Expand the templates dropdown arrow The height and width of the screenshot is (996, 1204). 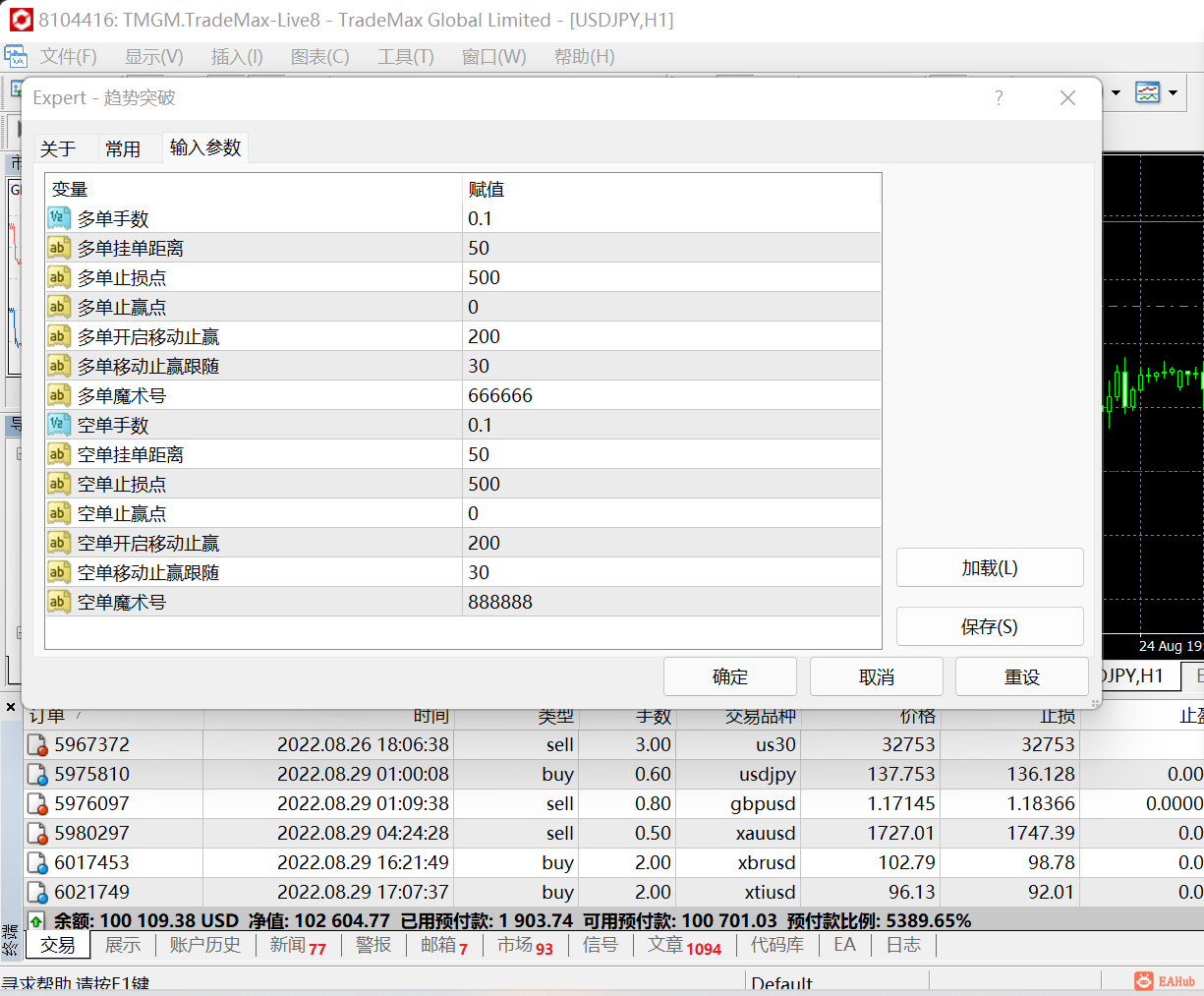pos(1173,93)
